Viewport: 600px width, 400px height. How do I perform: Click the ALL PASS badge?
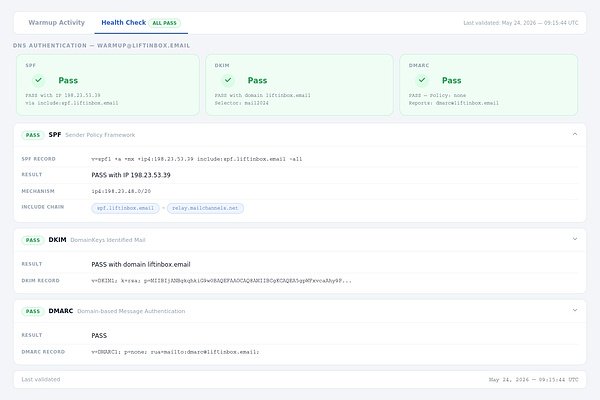(x=165, y=23)
